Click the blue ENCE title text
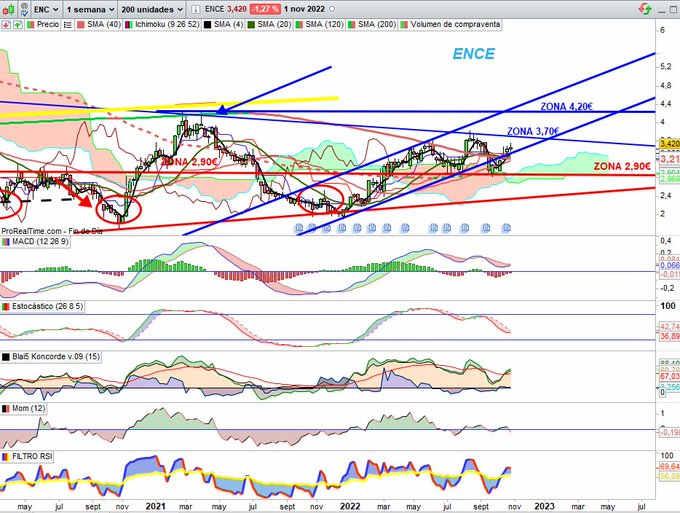This screenshot has height=513, width=680. [474, 54]
